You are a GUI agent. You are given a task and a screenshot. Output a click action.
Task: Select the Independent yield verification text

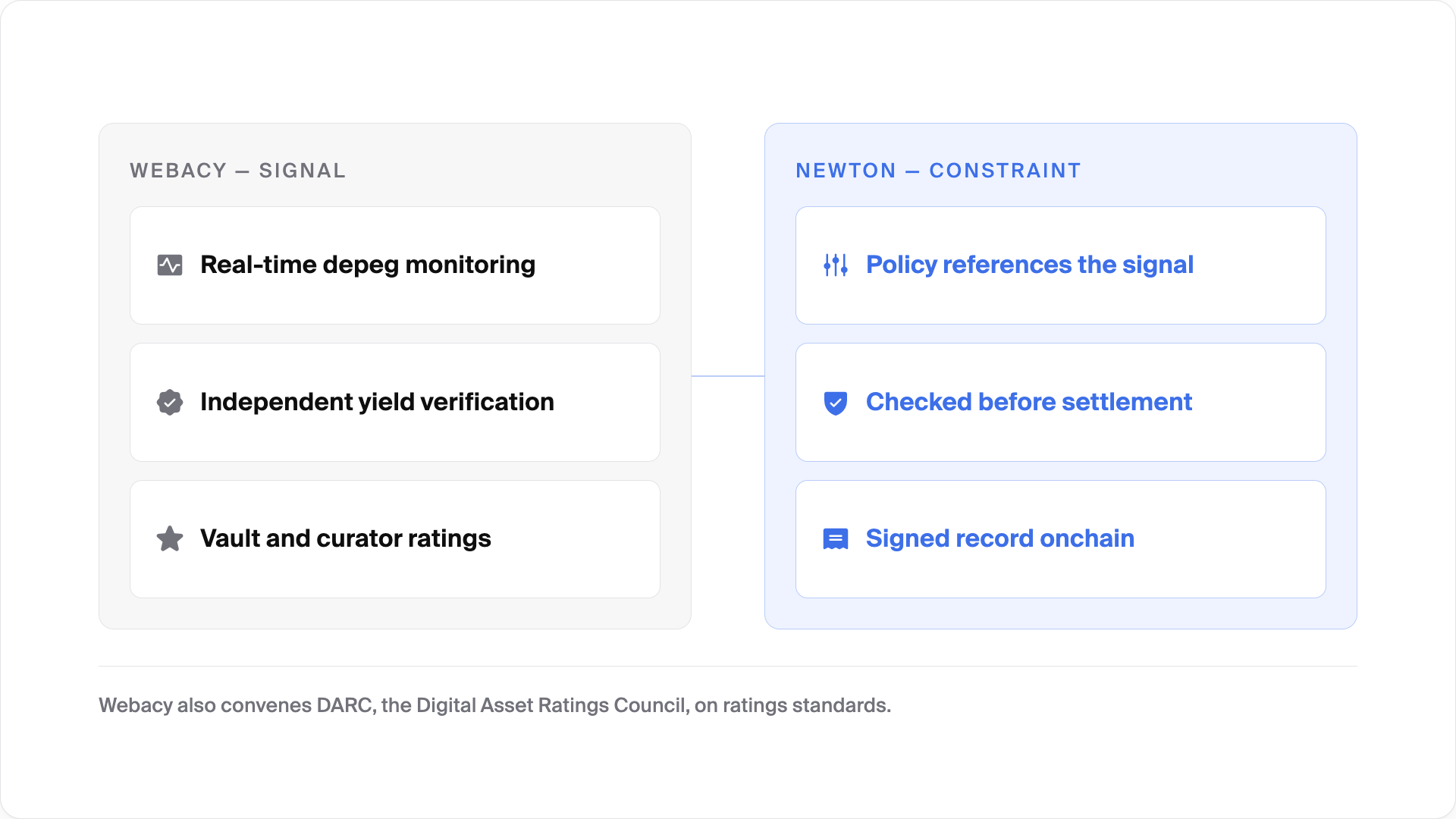(x=377, y=402)
